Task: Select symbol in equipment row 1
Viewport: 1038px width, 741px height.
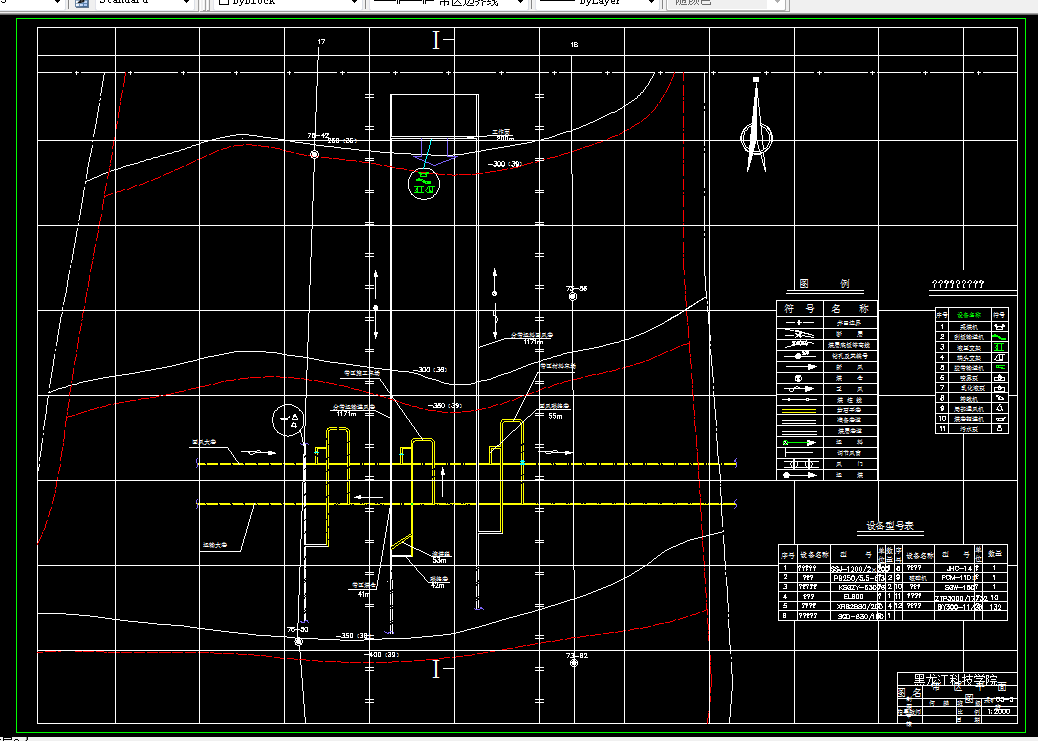Action: [x=1000, y=326]
